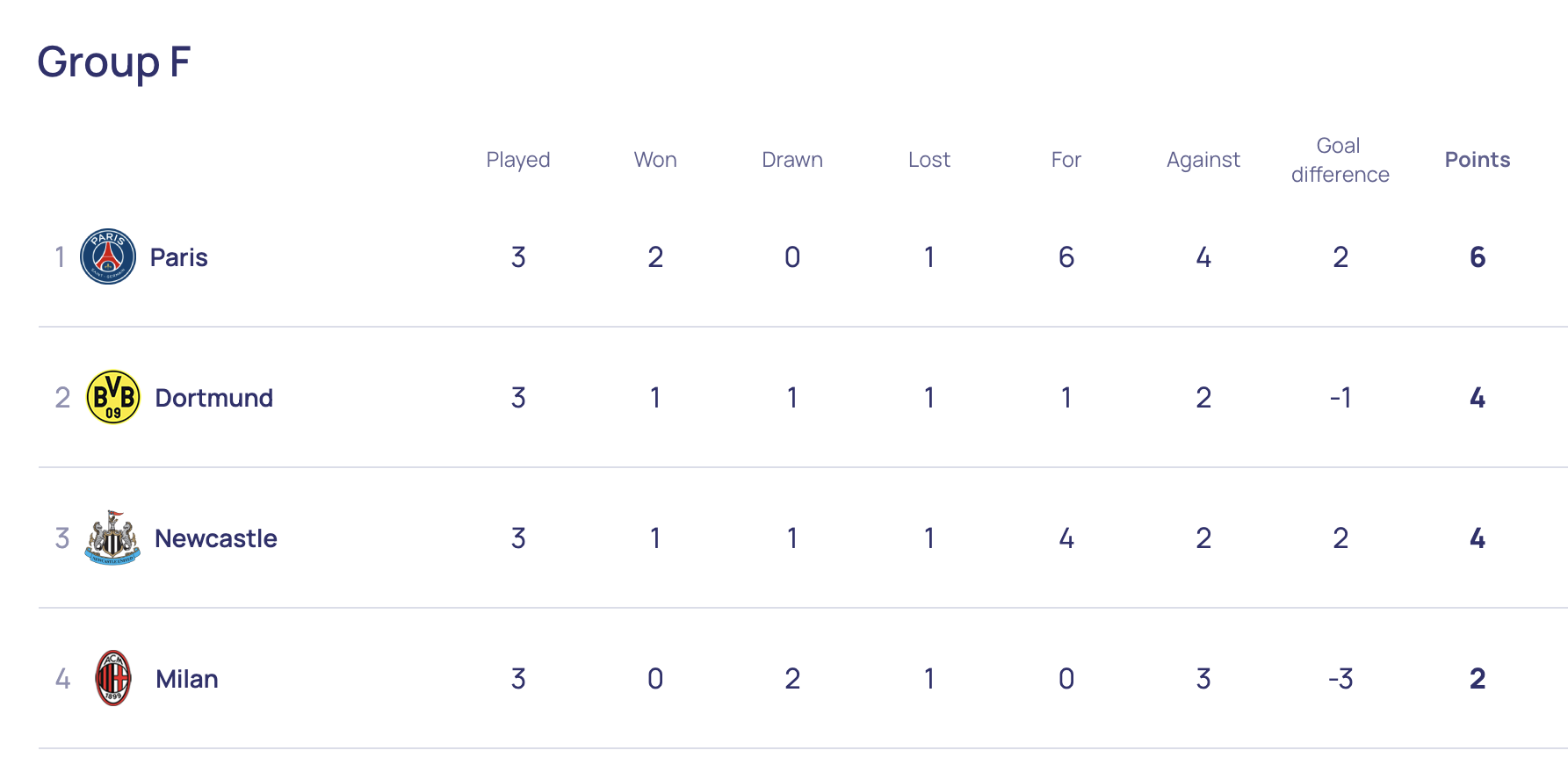The image size is (1568, 772).
Task: Click the Group F heading
Action: 114,62
